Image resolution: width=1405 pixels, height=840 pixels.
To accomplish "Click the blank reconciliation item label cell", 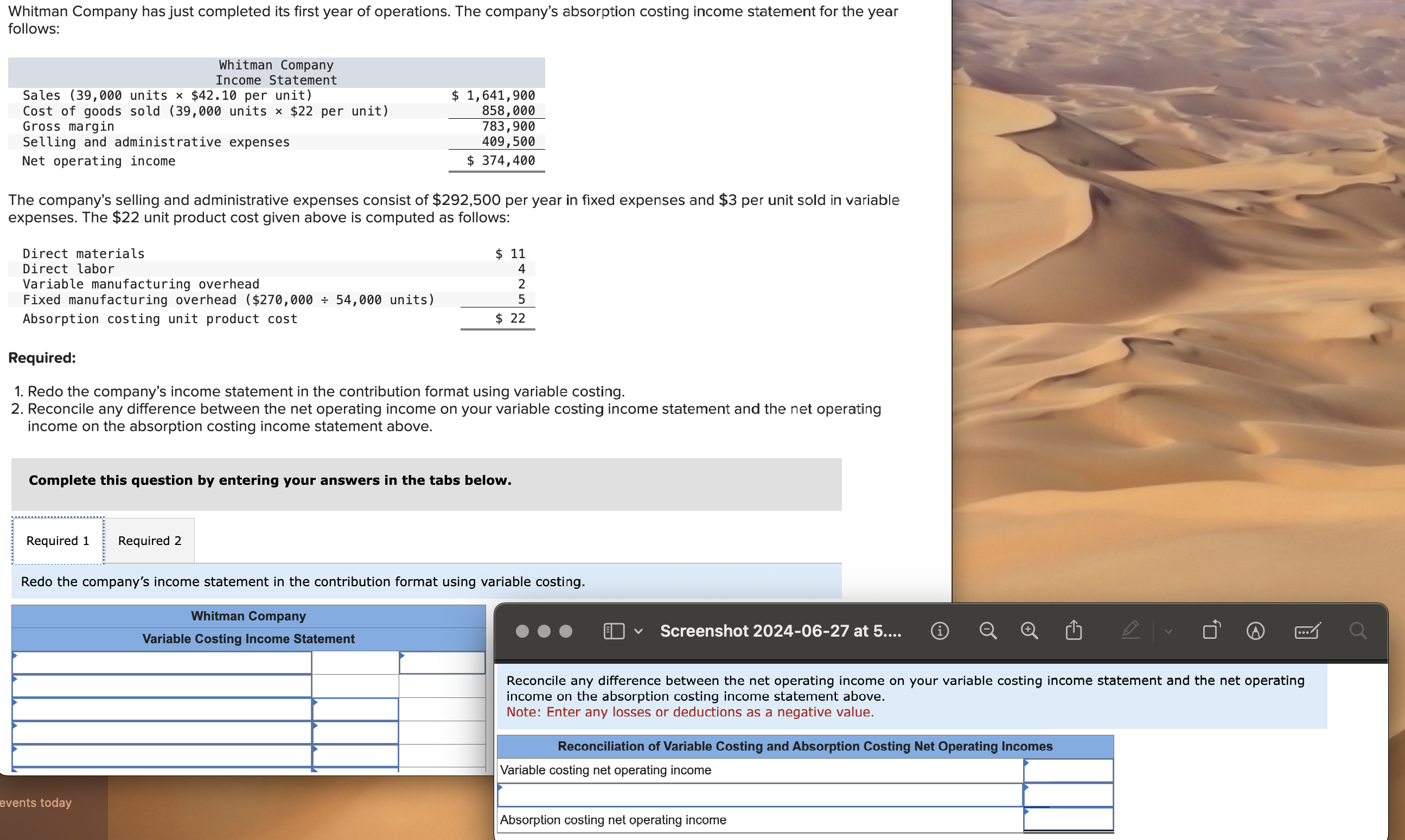I will 759,796.
